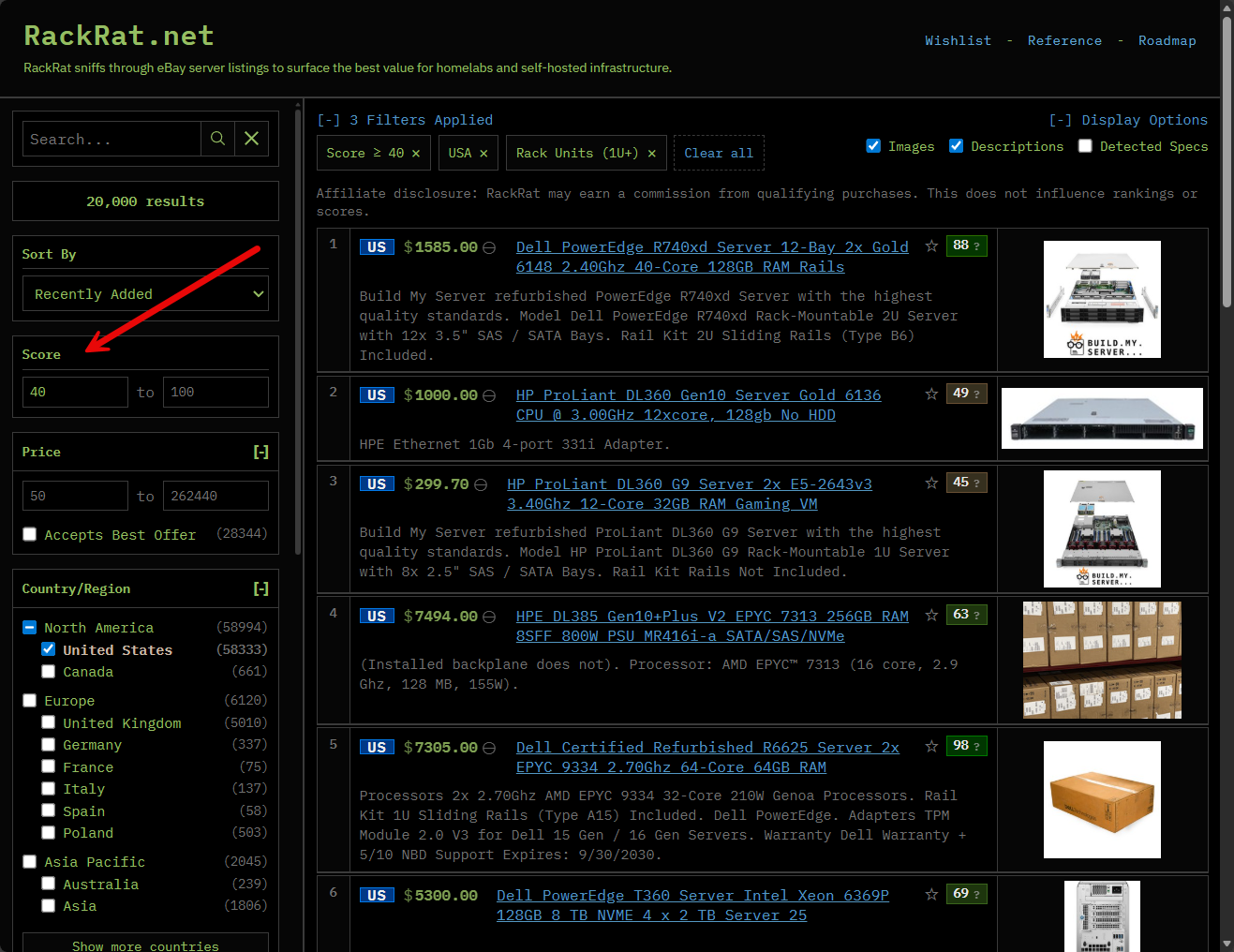Viewport: 1234px width, 952px height.
Task: Click the minimum score field
Action: pos(75,392)
